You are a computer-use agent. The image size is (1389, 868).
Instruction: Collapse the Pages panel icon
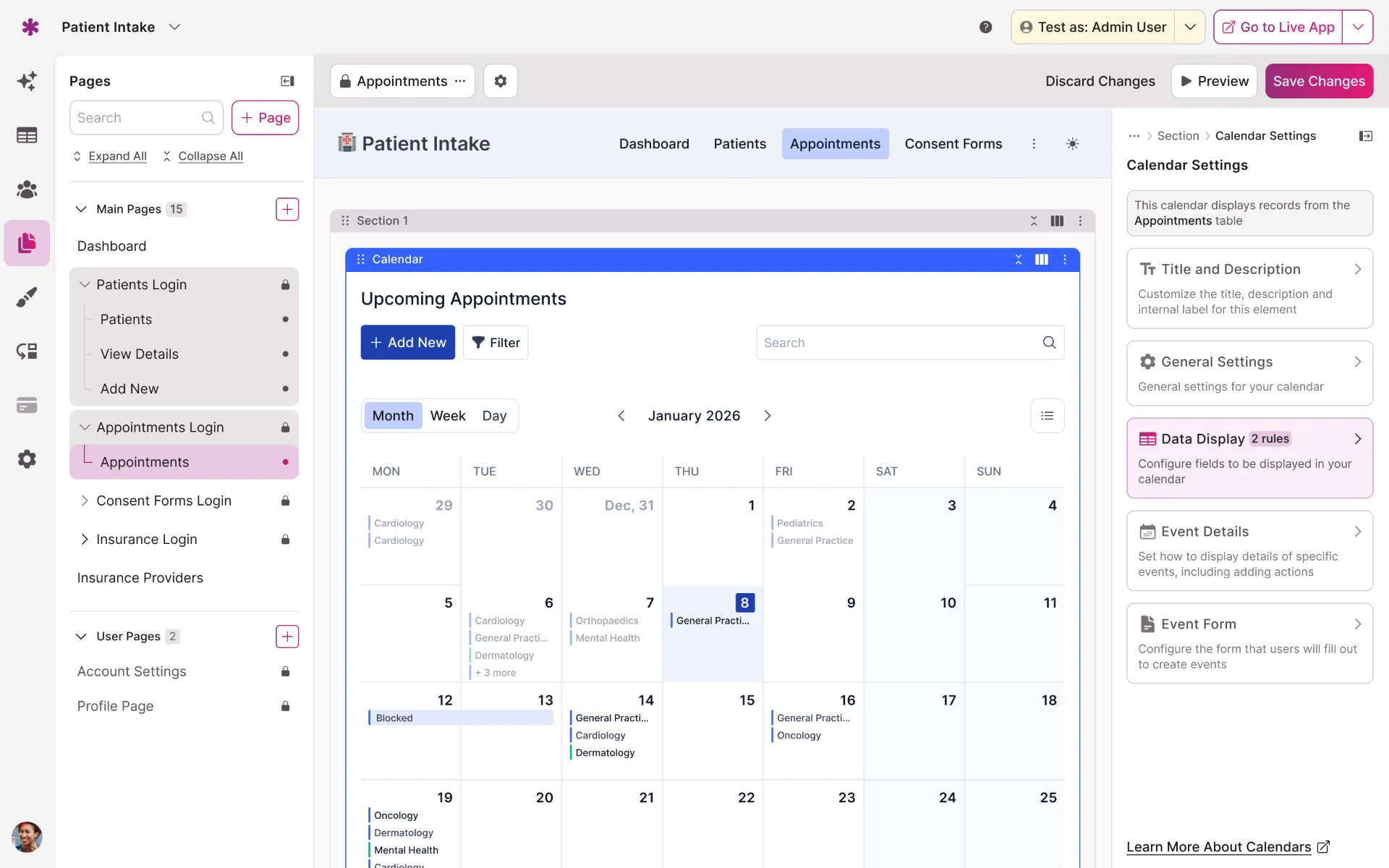coord(287,81)
